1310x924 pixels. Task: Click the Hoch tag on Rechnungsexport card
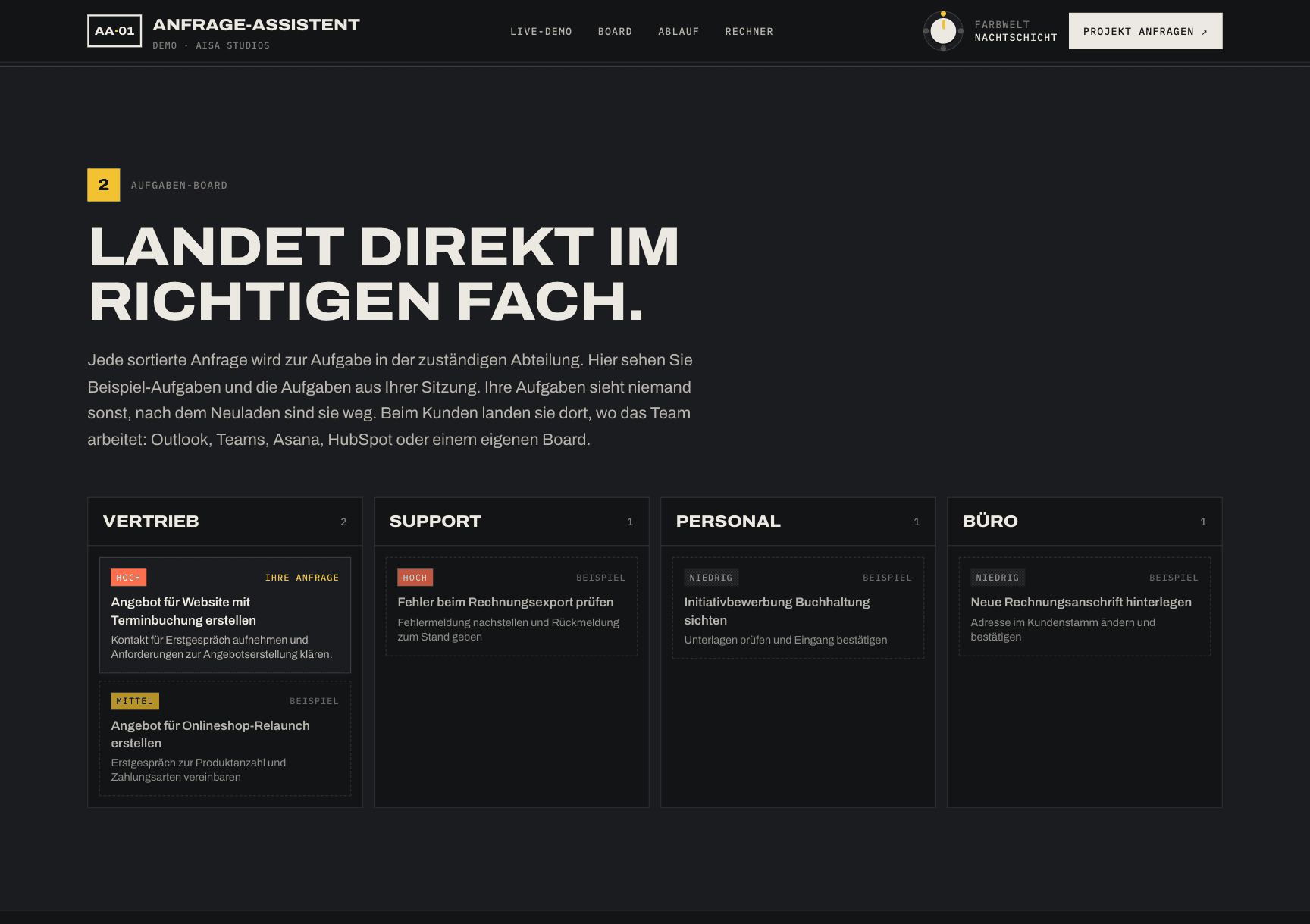[415, 578]
